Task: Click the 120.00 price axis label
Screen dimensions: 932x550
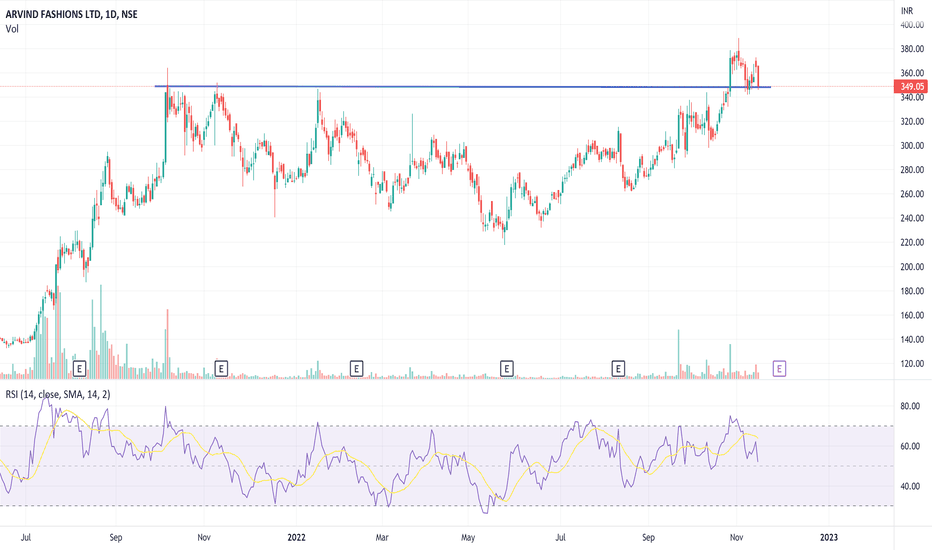Action: pos(912,364)
